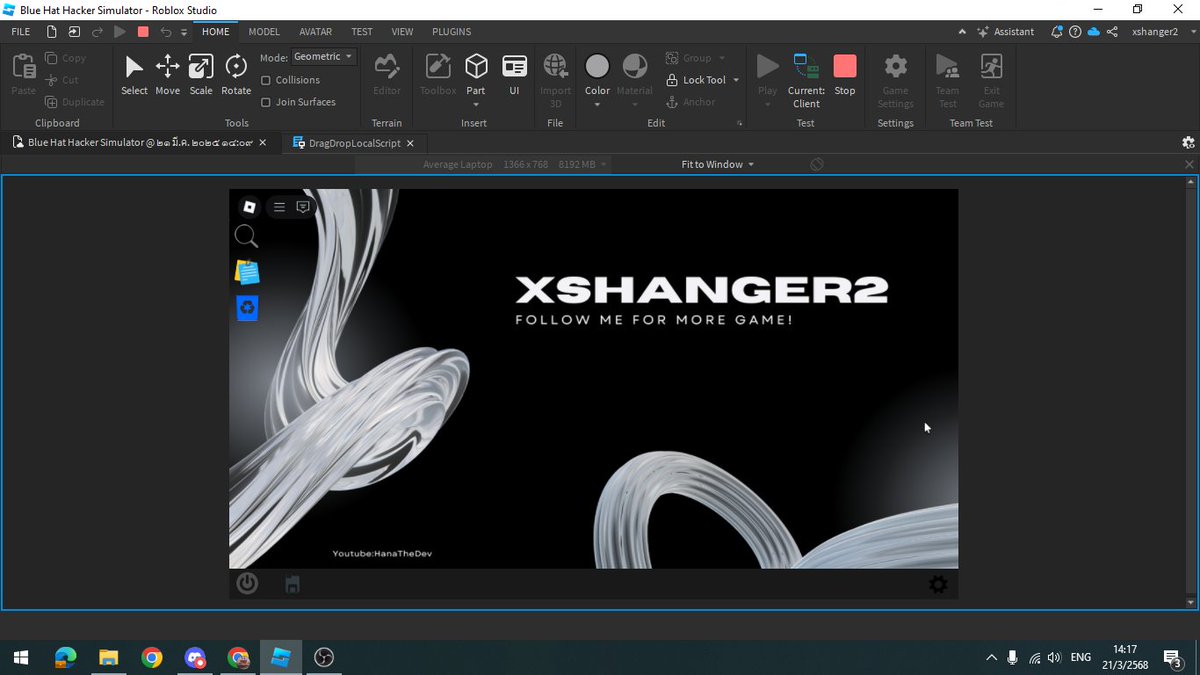Open the Lock Tool dropdown arrow
Image resolution: width=1200 pixels, height=675 pixels.
736,80
